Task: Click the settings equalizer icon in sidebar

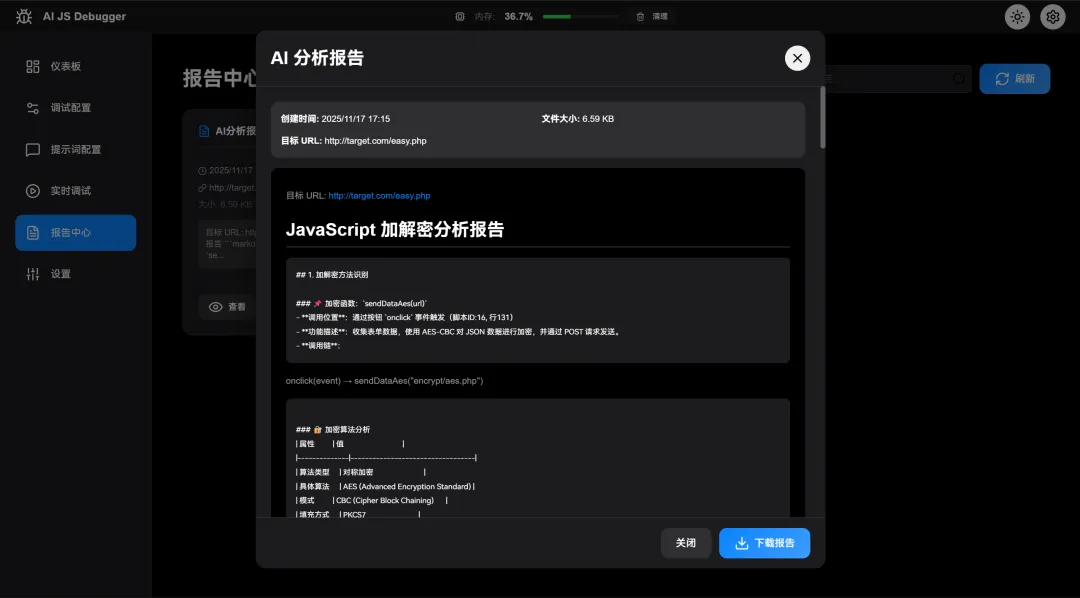Action: (x=32, y=274)
